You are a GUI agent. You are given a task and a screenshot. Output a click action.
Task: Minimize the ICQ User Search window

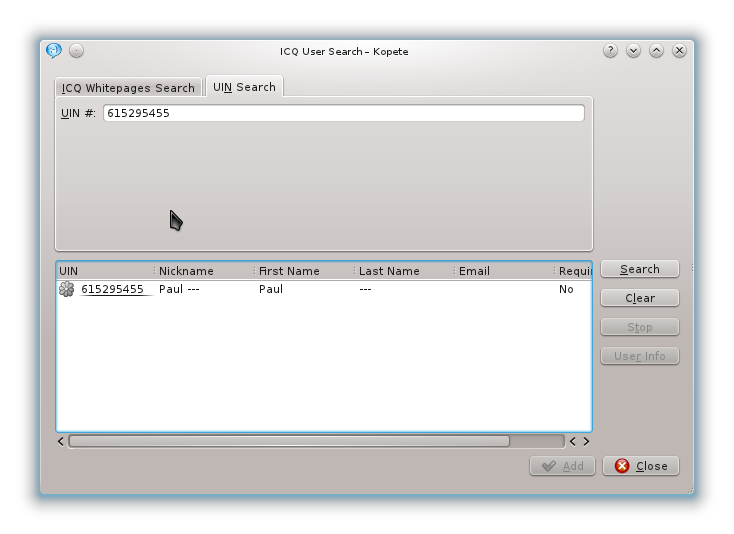point(633,51)
